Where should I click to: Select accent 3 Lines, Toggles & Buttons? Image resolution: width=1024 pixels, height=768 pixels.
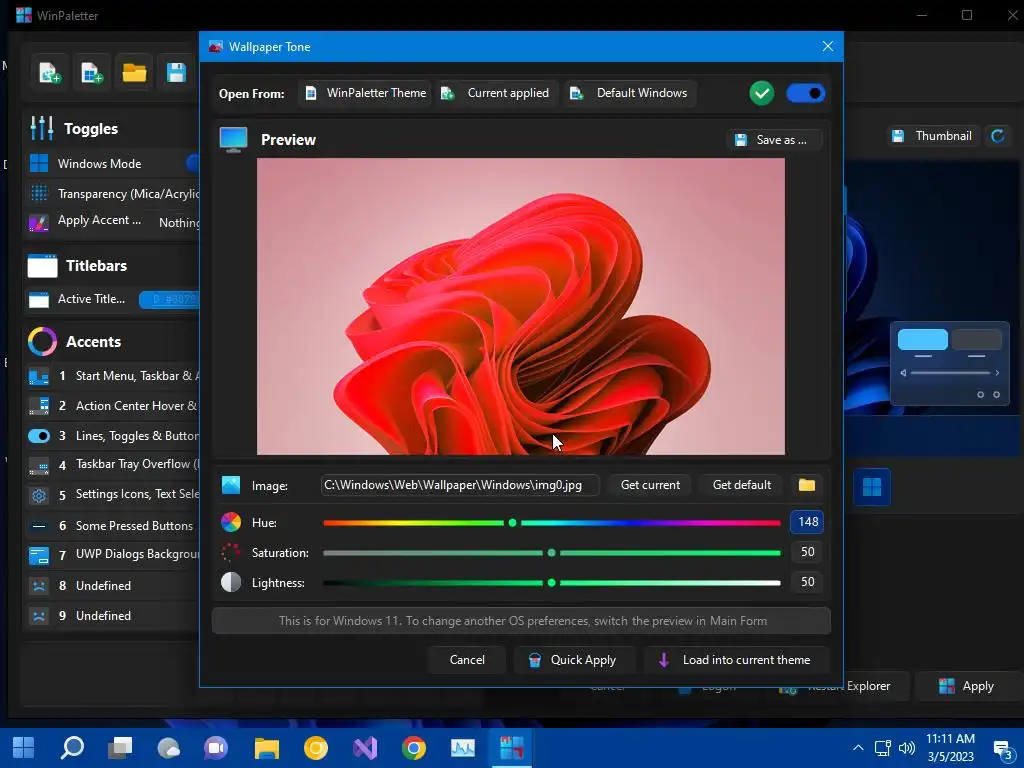112,436
